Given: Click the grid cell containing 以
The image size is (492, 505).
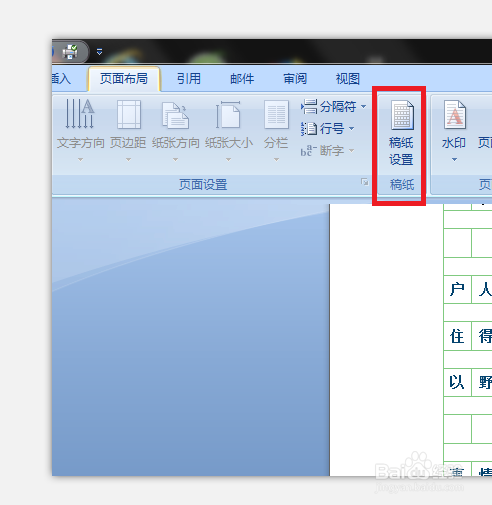Looking at the screenshot, I should click(x=457, y=382).
